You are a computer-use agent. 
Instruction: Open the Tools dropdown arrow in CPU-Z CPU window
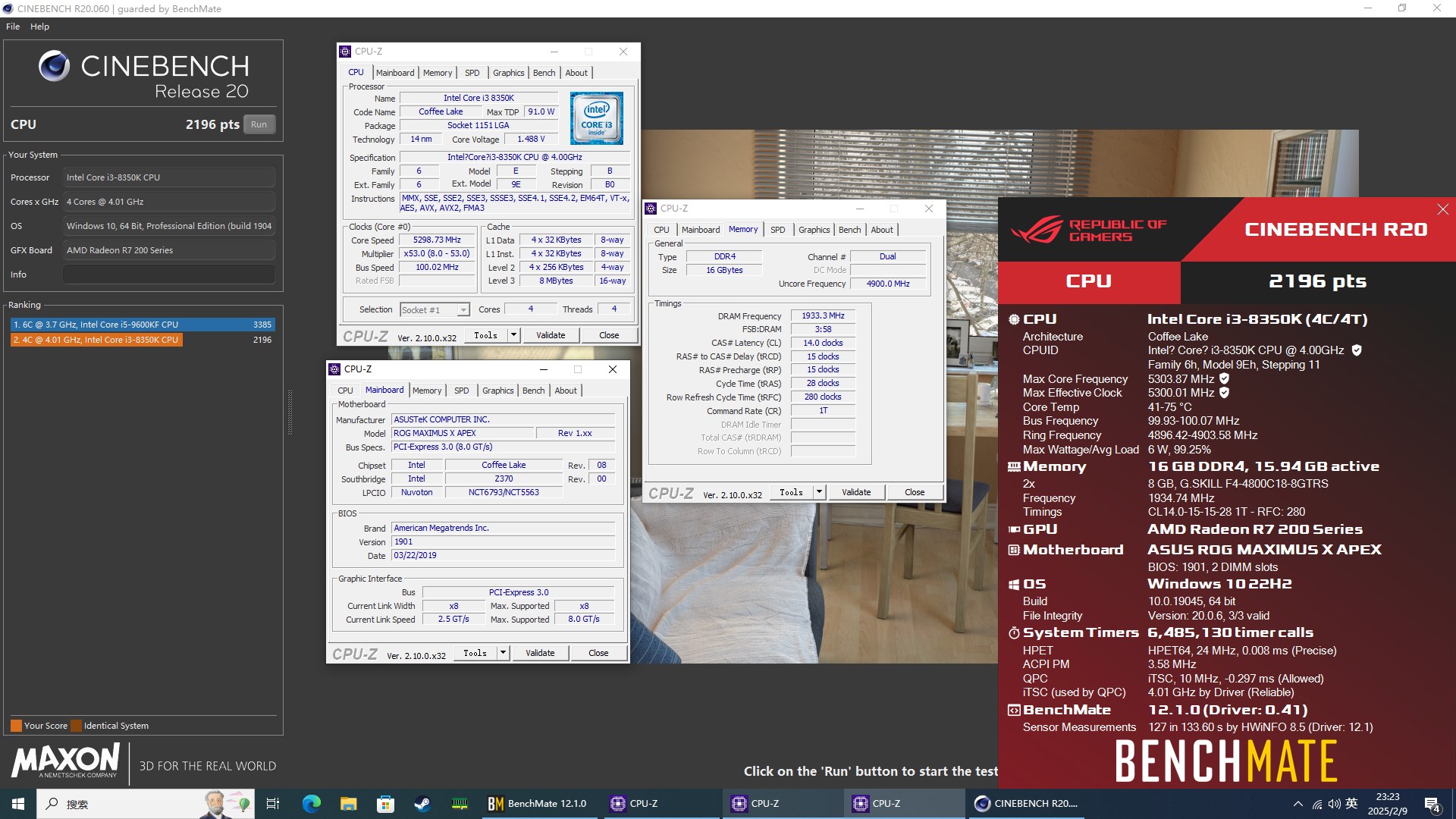coord(513,335)
